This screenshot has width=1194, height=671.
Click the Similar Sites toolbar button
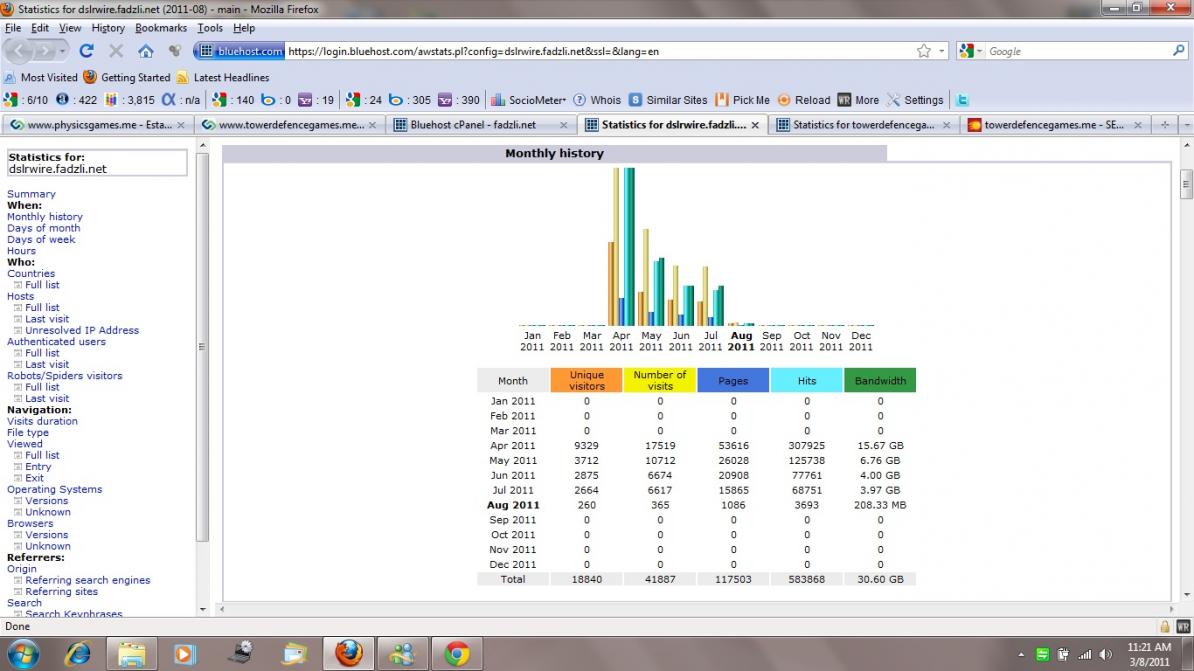coord(669,100)
